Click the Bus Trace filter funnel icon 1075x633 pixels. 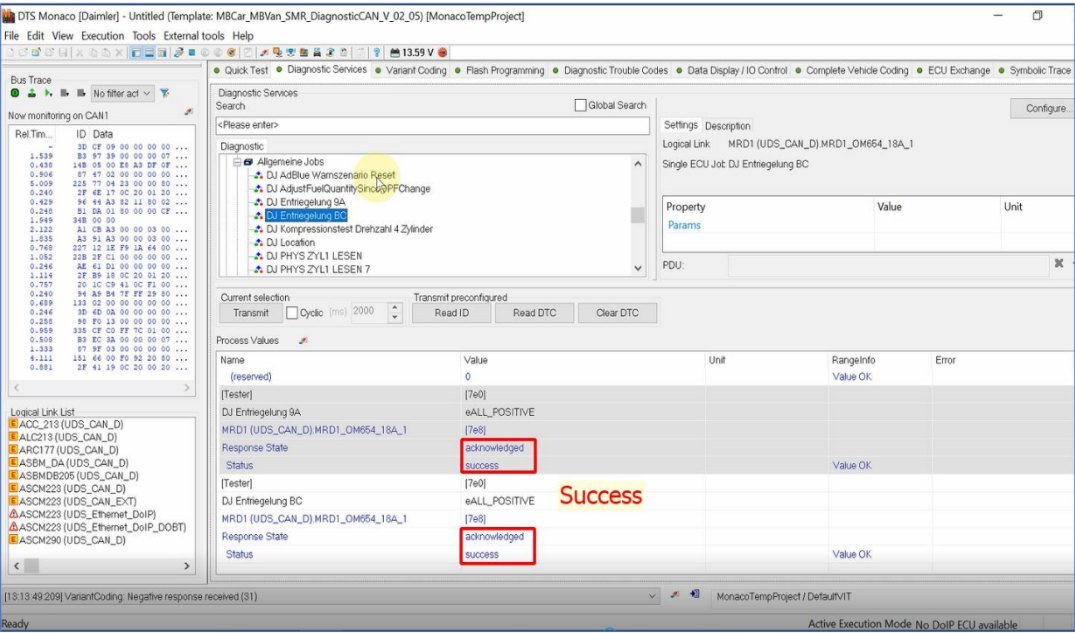pos(165,93)
